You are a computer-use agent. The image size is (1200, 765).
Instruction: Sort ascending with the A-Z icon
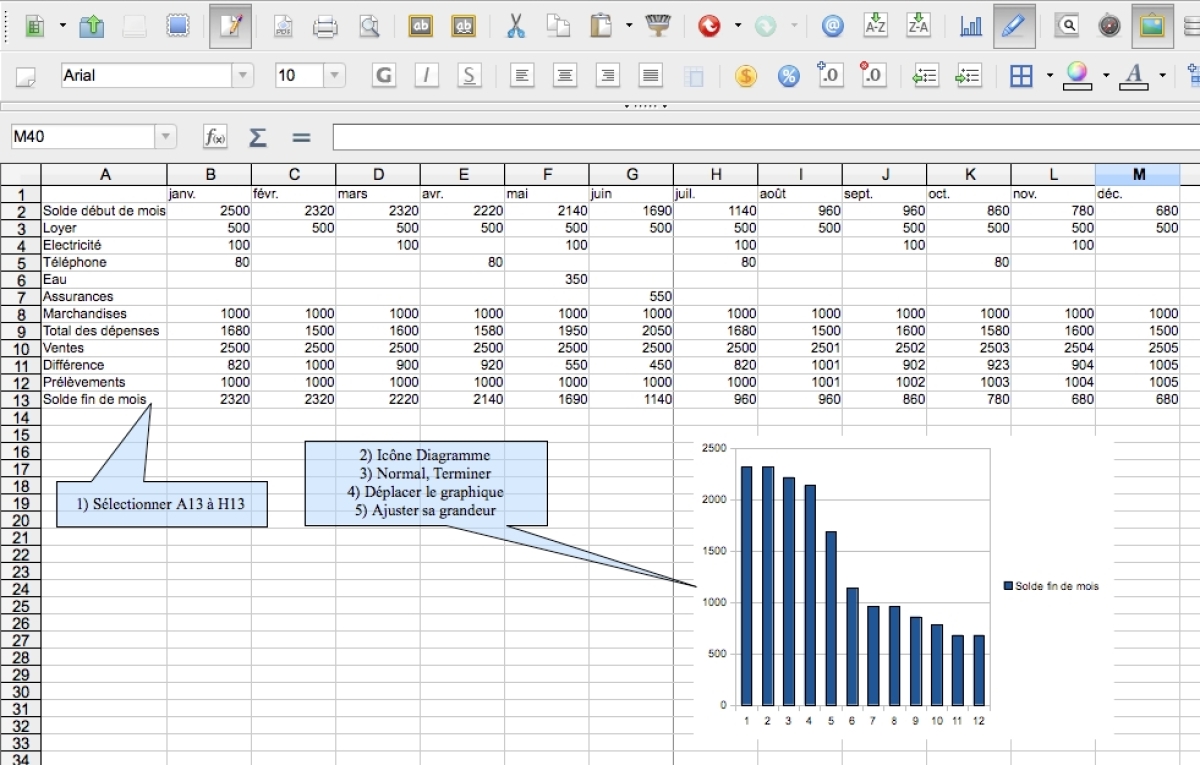click(x=875, y=27)
